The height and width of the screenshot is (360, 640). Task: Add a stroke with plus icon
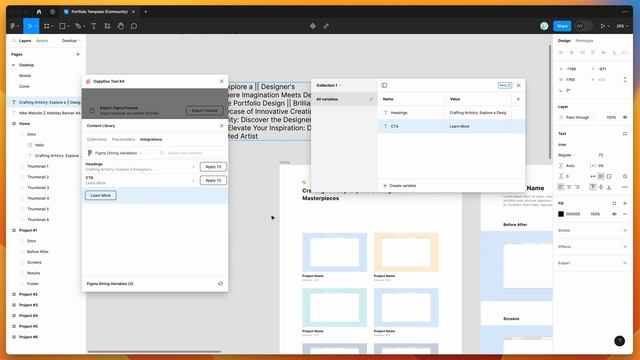coord(625,231)
